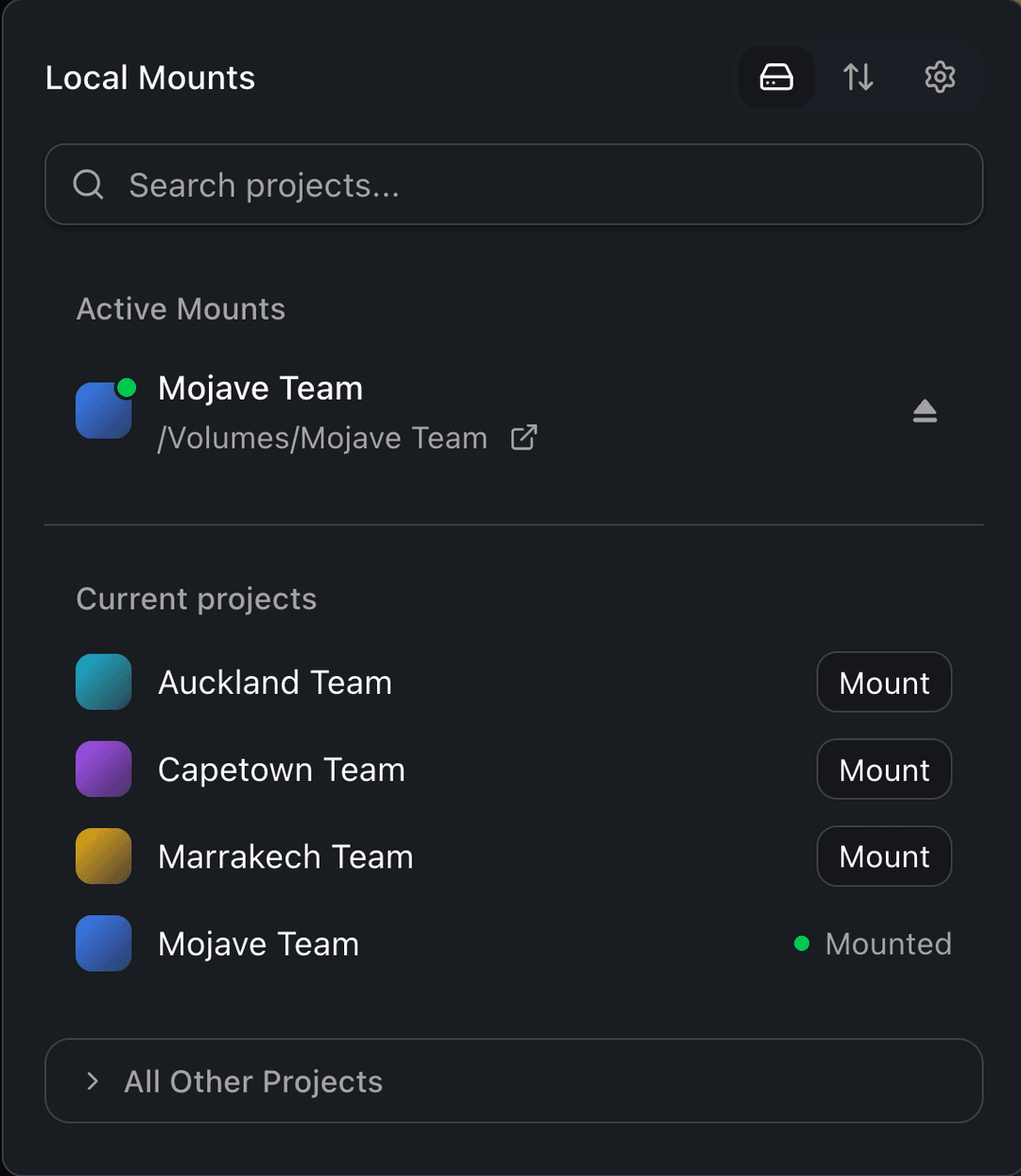Expand the All Other Projects section
Image resolution: width=1021 pixels, height=1176 pixels.
click(252, 1081)
